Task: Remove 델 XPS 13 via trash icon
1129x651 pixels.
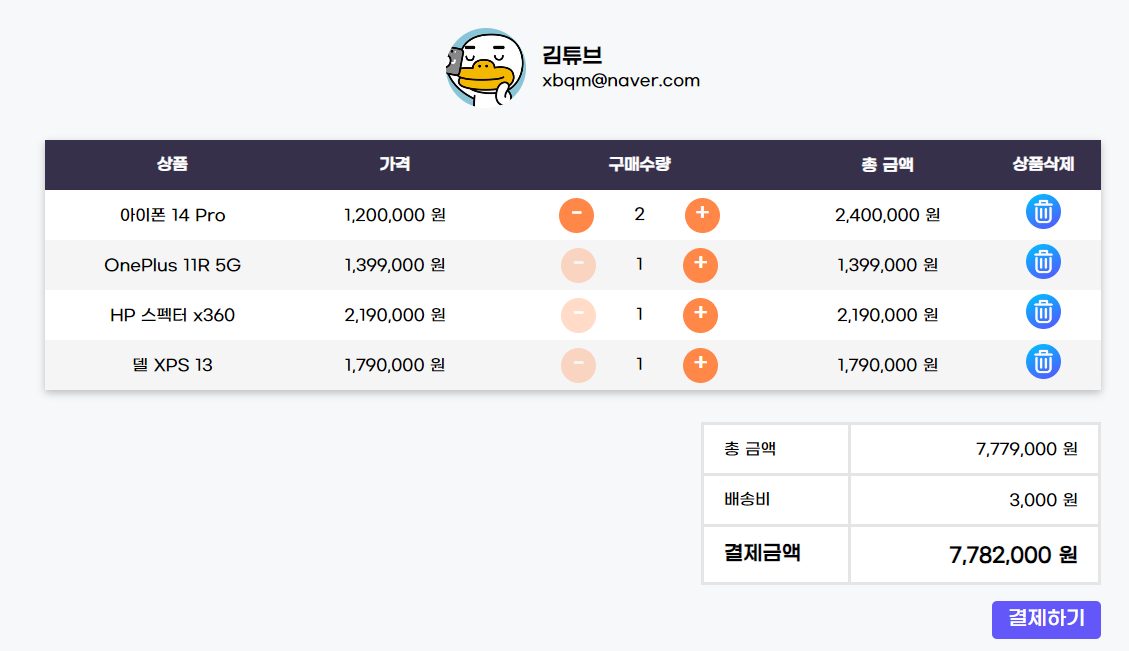Action: 1043,362
